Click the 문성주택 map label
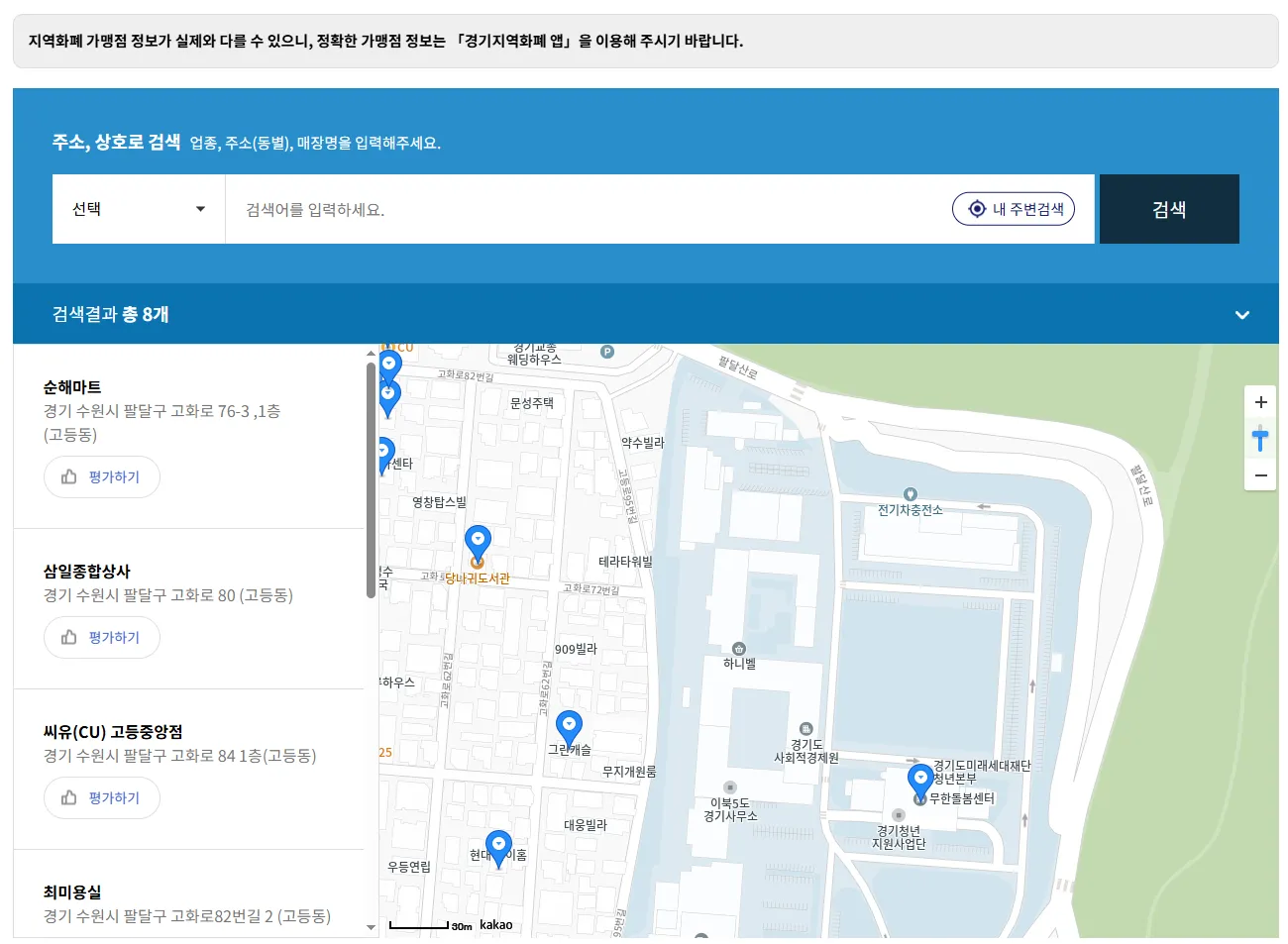 pyautogui.click(x=532, y=403)
